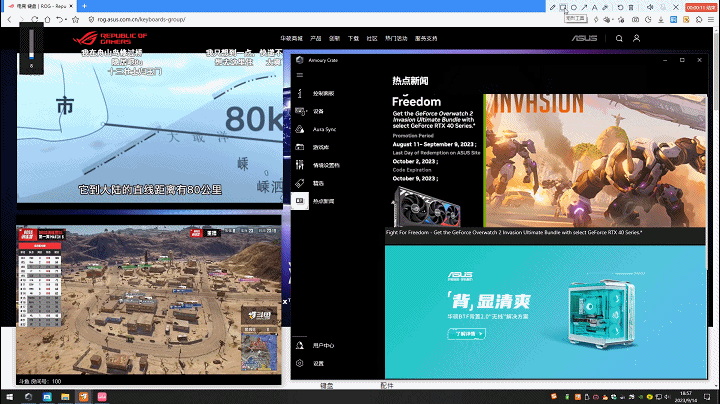This screenshot has width=720, height=404.
Task: Open the user account icon on ROG site
Action: click(636, 39)
